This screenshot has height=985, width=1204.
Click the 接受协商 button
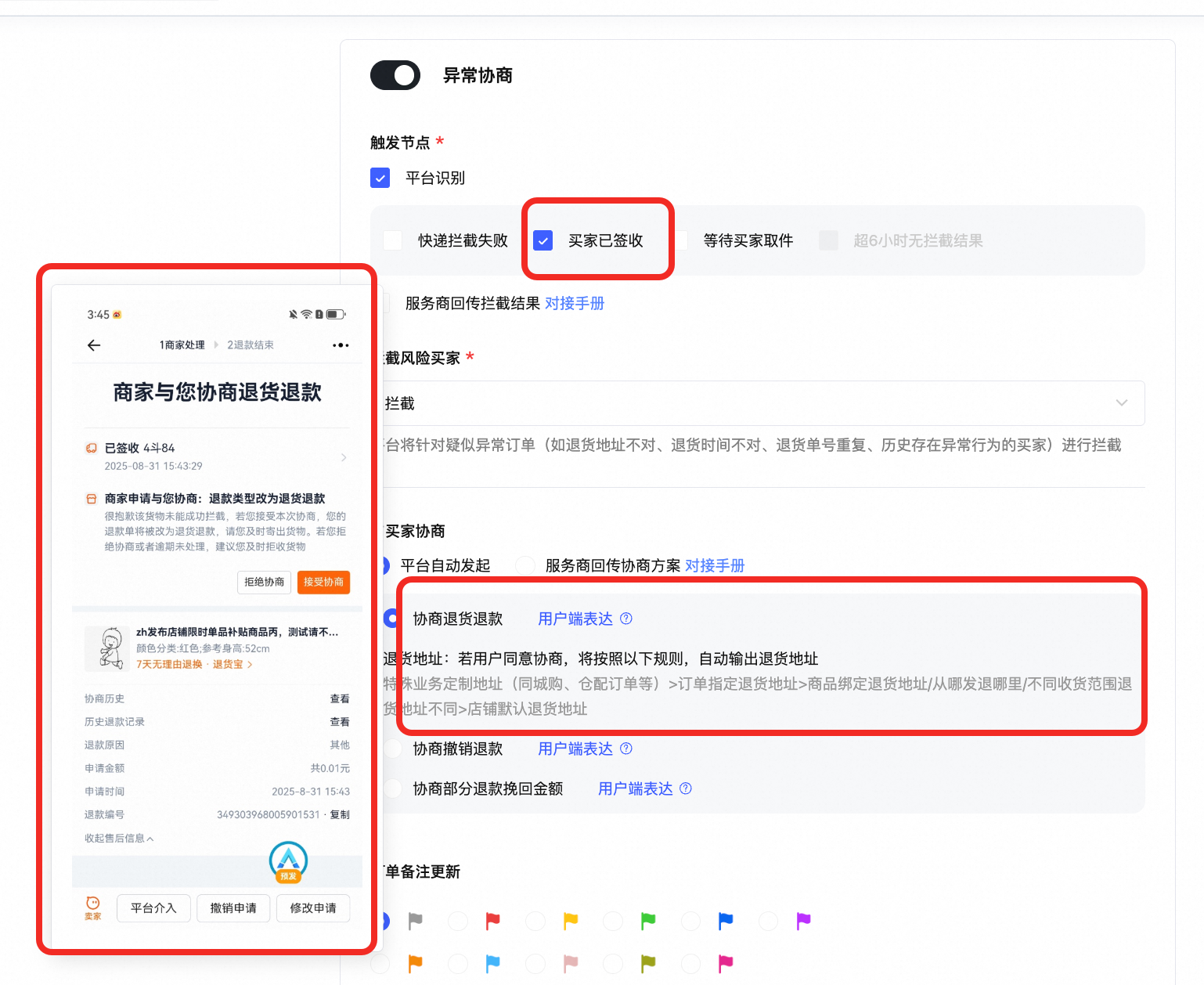click(323, 583)
